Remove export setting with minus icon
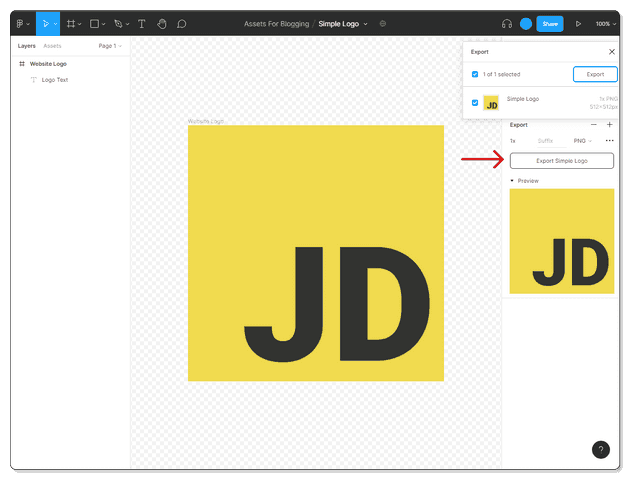The image size is (630, 480). pos(593,125)
